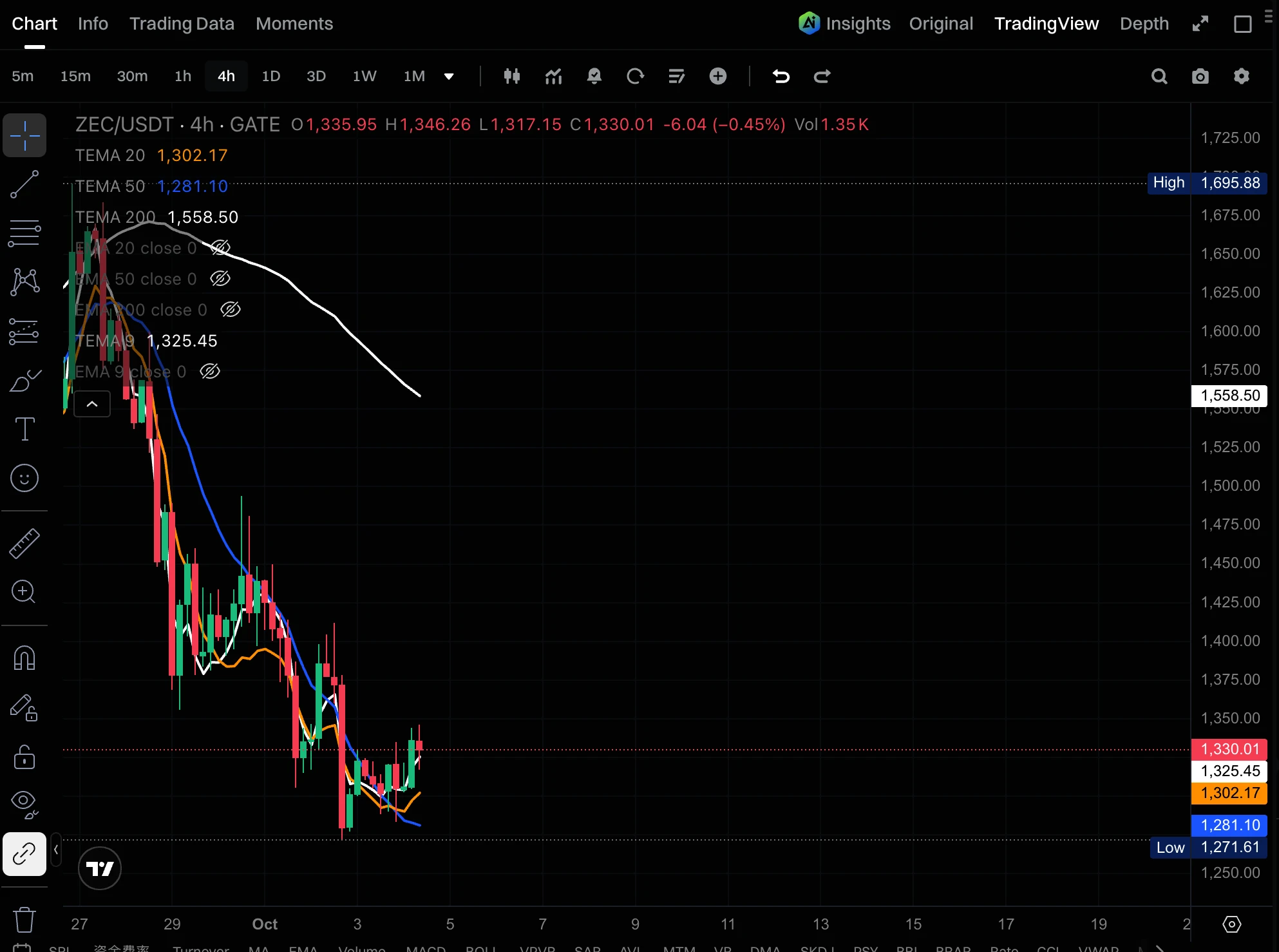Click the link drawings sync icon

pyautogui.click(x=24, y=854)
